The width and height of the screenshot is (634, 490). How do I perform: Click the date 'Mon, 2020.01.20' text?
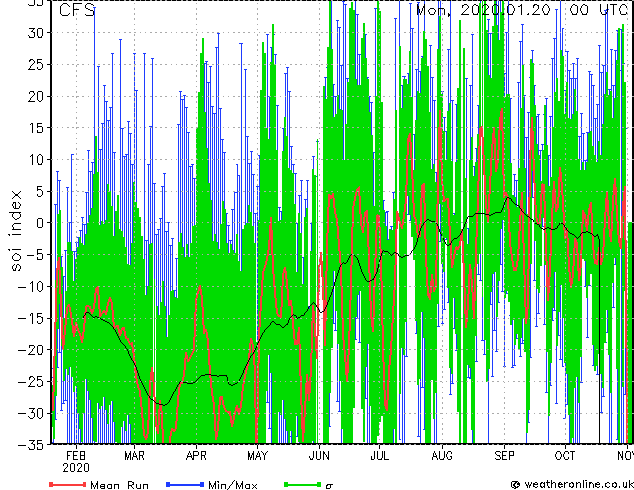tap(483, 10)
